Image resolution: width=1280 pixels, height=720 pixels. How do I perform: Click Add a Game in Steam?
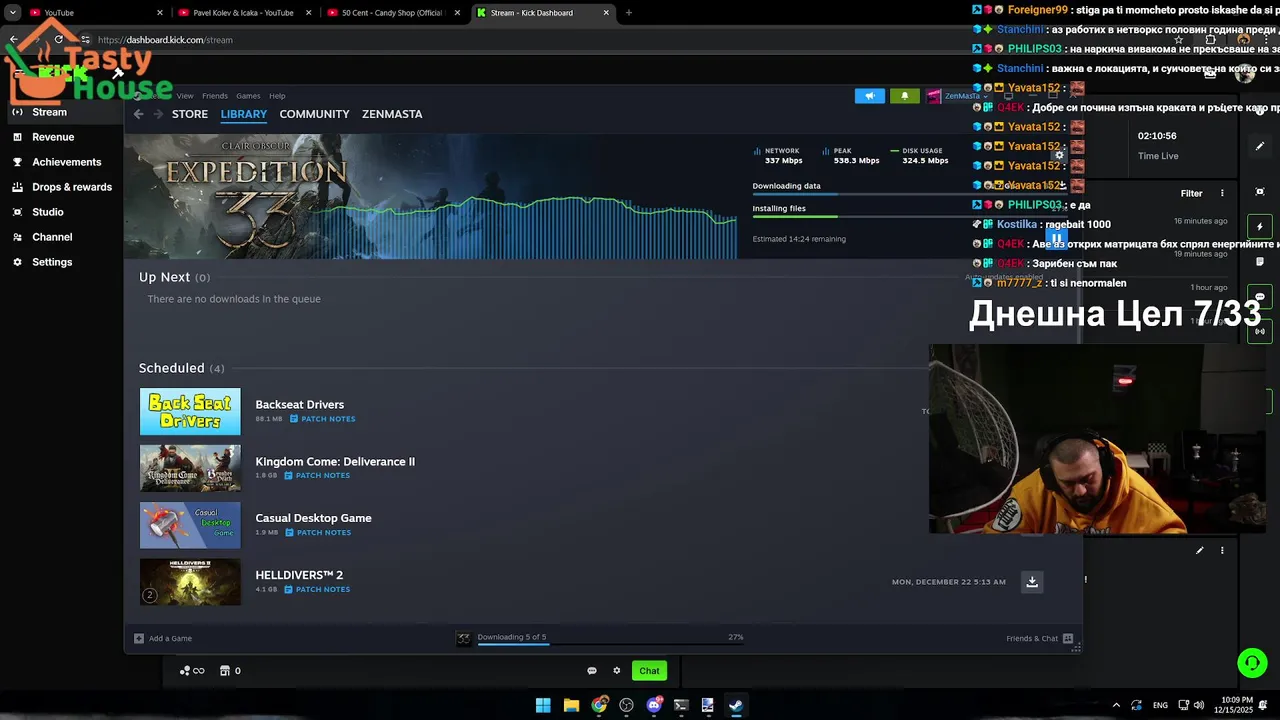click(163, 638)
